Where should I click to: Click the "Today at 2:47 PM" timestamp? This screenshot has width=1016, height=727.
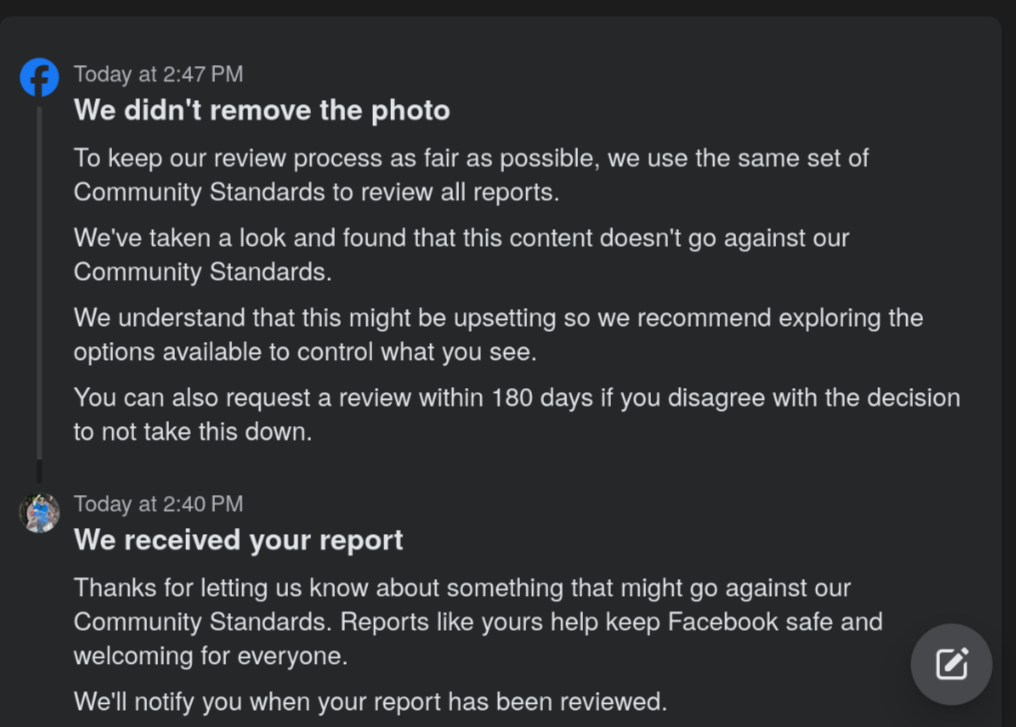pyautogui.click(x=158, y=74)
